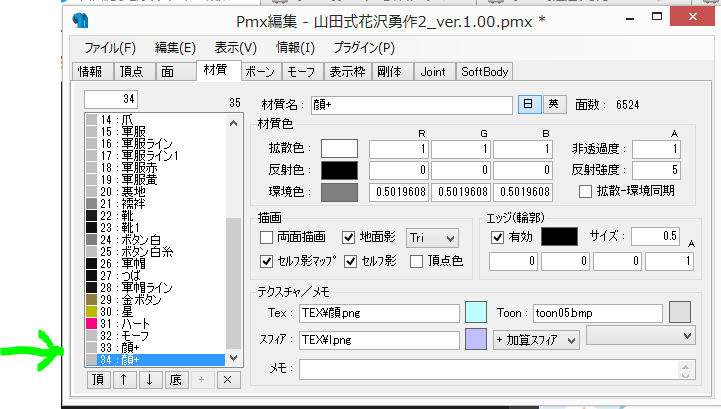Switch to 情報 tab
Screen dimensions: 721x409
coord(93,72)
